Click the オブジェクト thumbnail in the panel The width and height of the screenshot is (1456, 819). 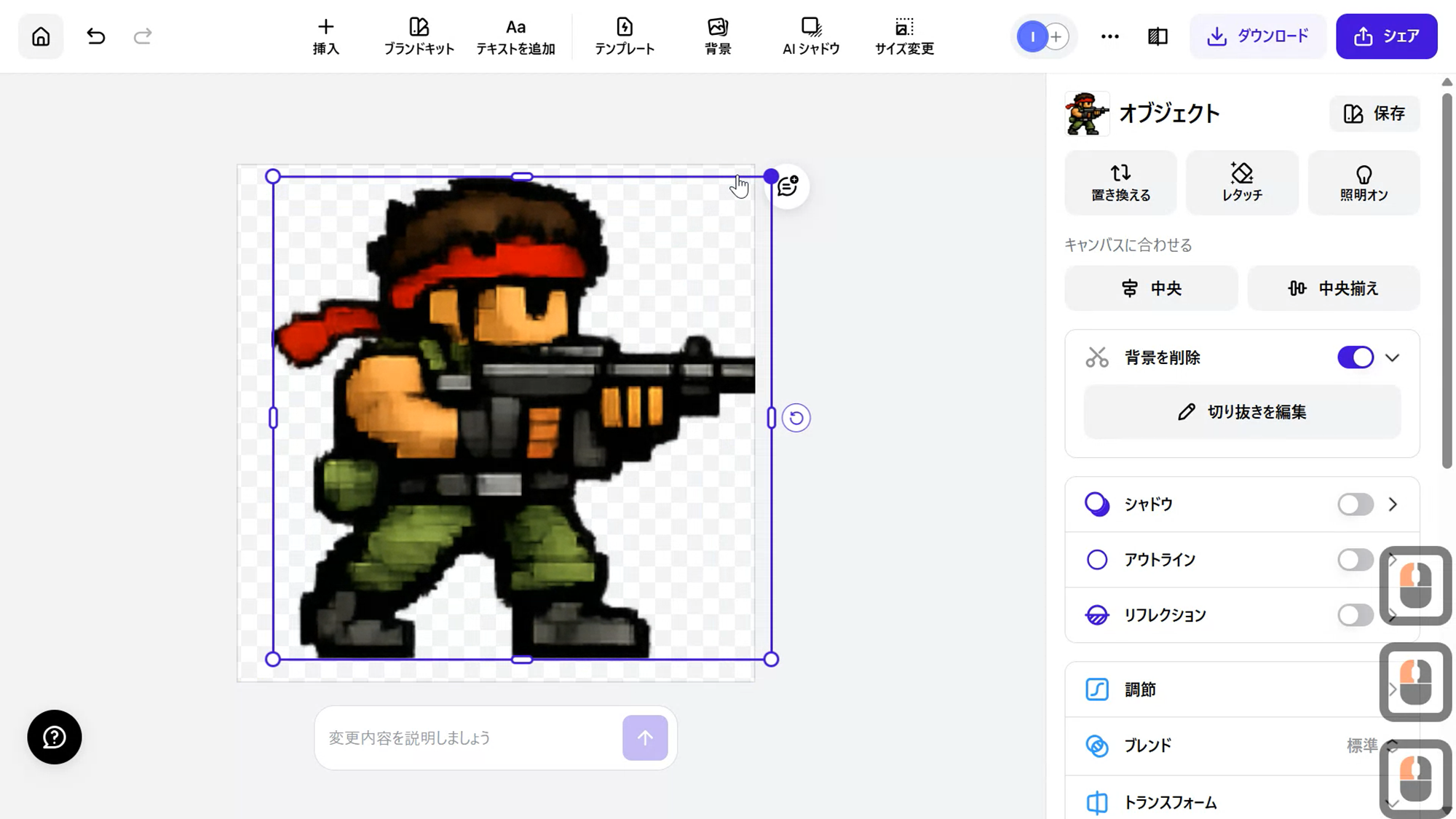(1087, 114)
